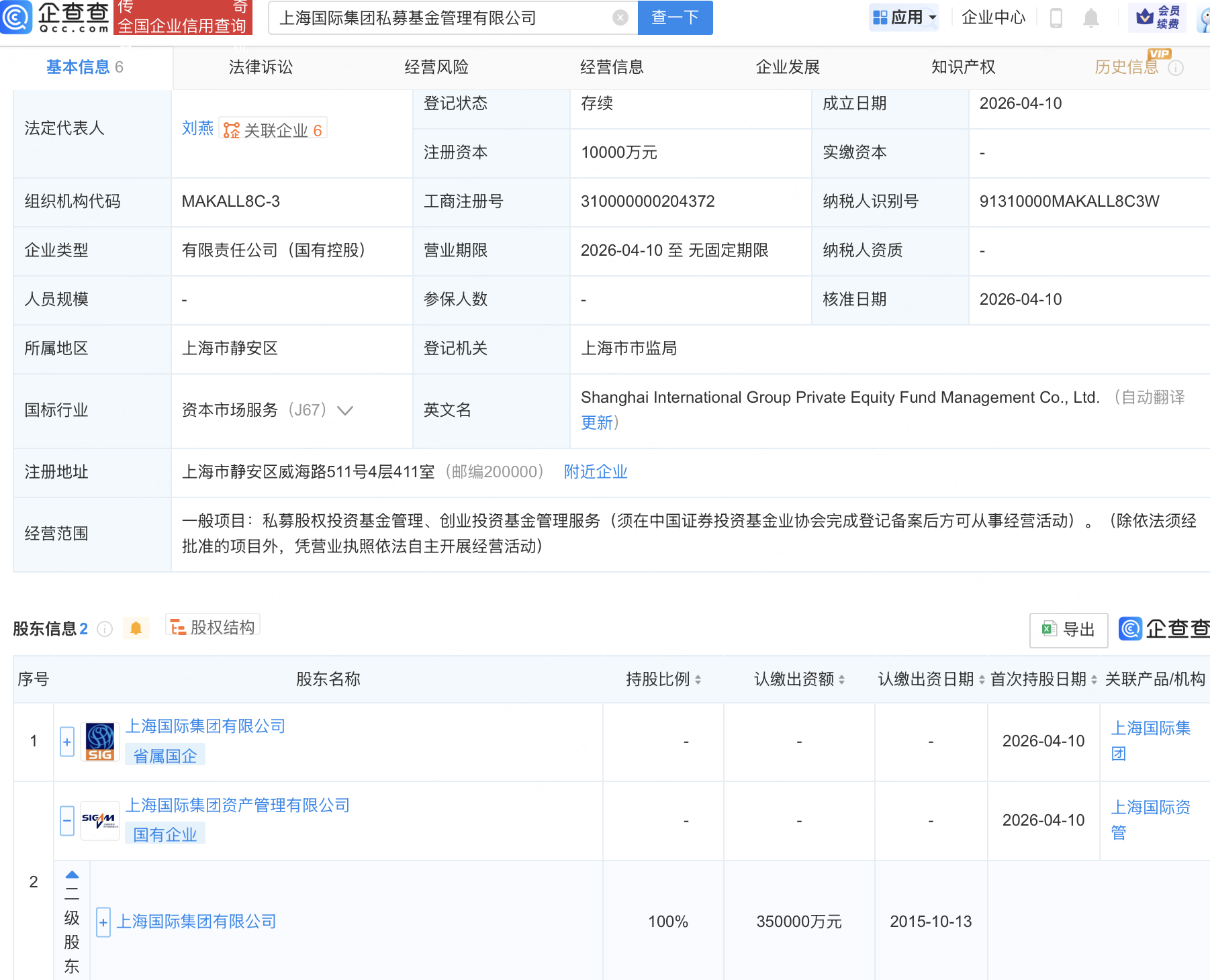The width and height of the screenshot is (1210, 980).
Task: Open the SIG logo of first shareholder
Action: 100,742
